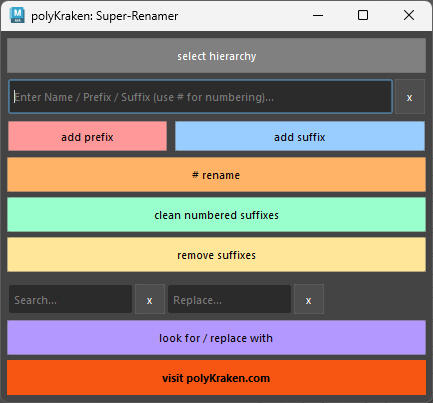This screenshot has height=403, width=433.
Task: Focus the Replace... input field
Action: (x=229, y=299)
